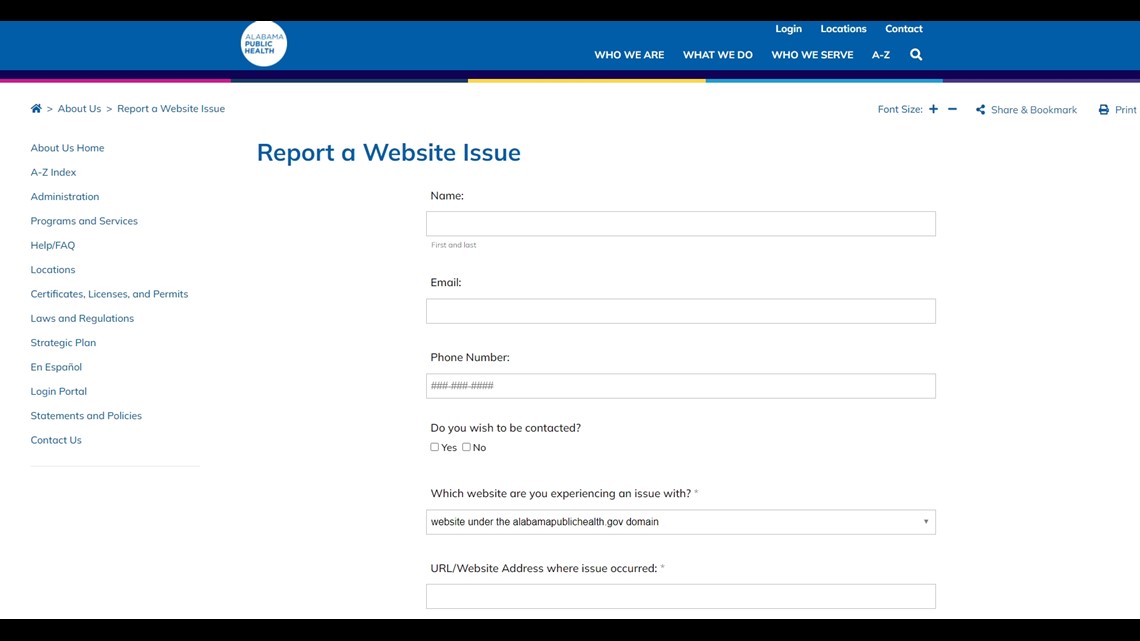
Task: Open Help/FAQ sidebar link
Action: pyautogui.click(x=52, y=245)
